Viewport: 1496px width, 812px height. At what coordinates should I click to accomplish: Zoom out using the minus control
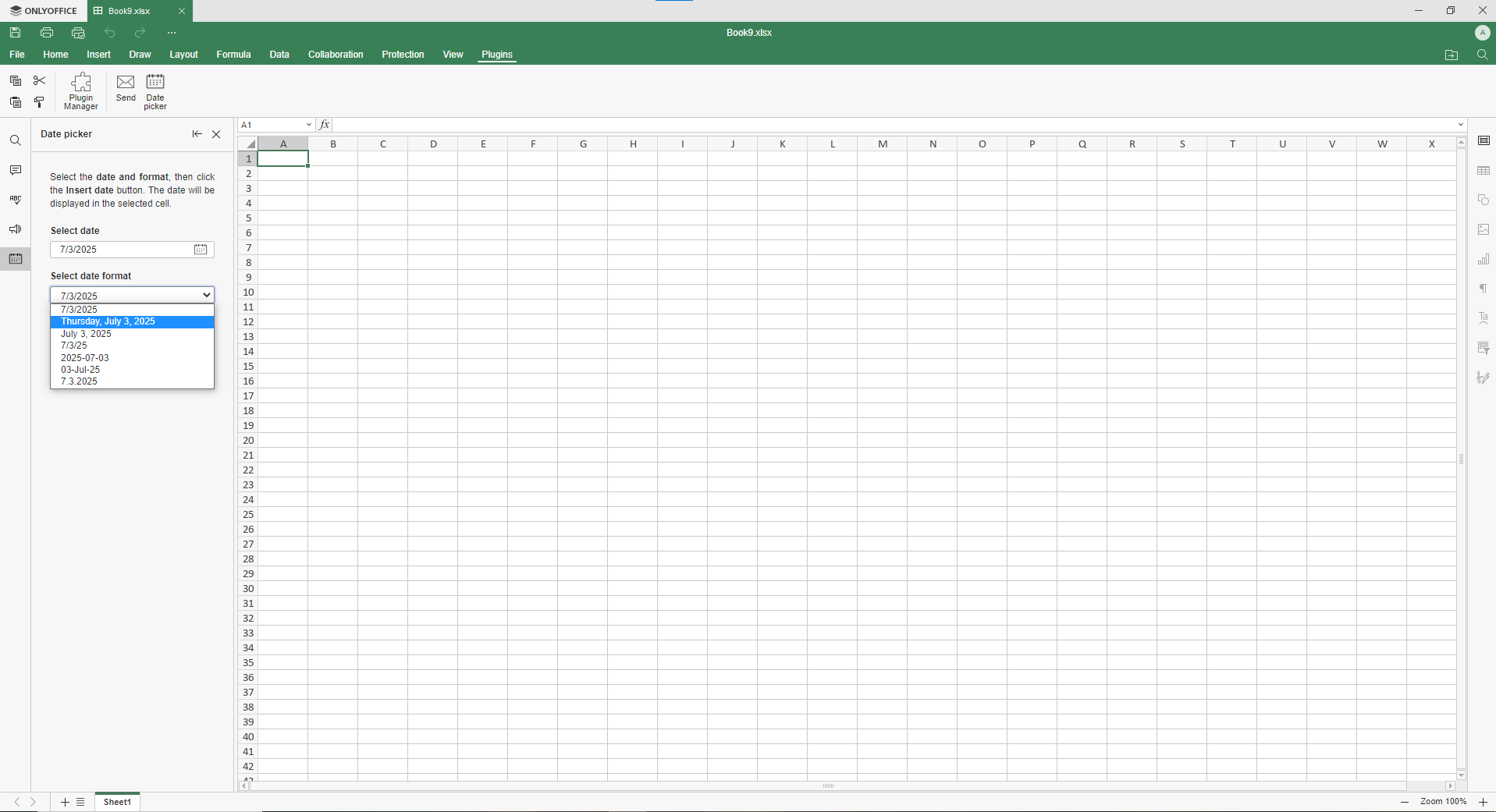point(1404,802)
